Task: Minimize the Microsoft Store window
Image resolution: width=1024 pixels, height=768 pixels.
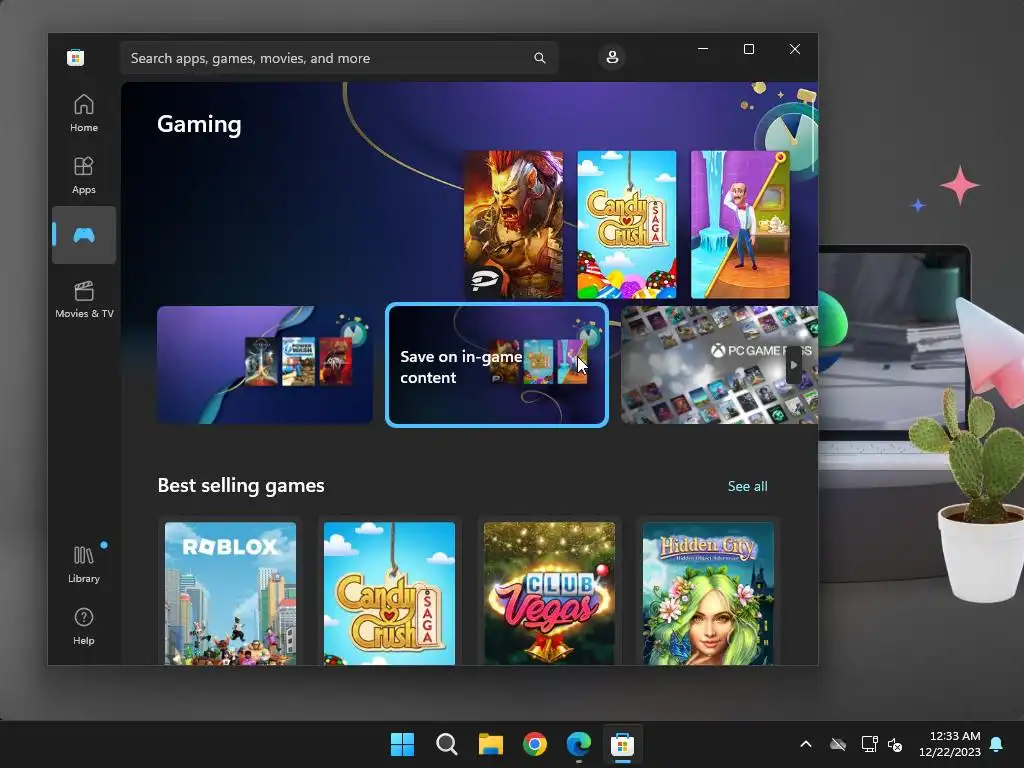Action: pyautogui.click(x=703, y=49)
